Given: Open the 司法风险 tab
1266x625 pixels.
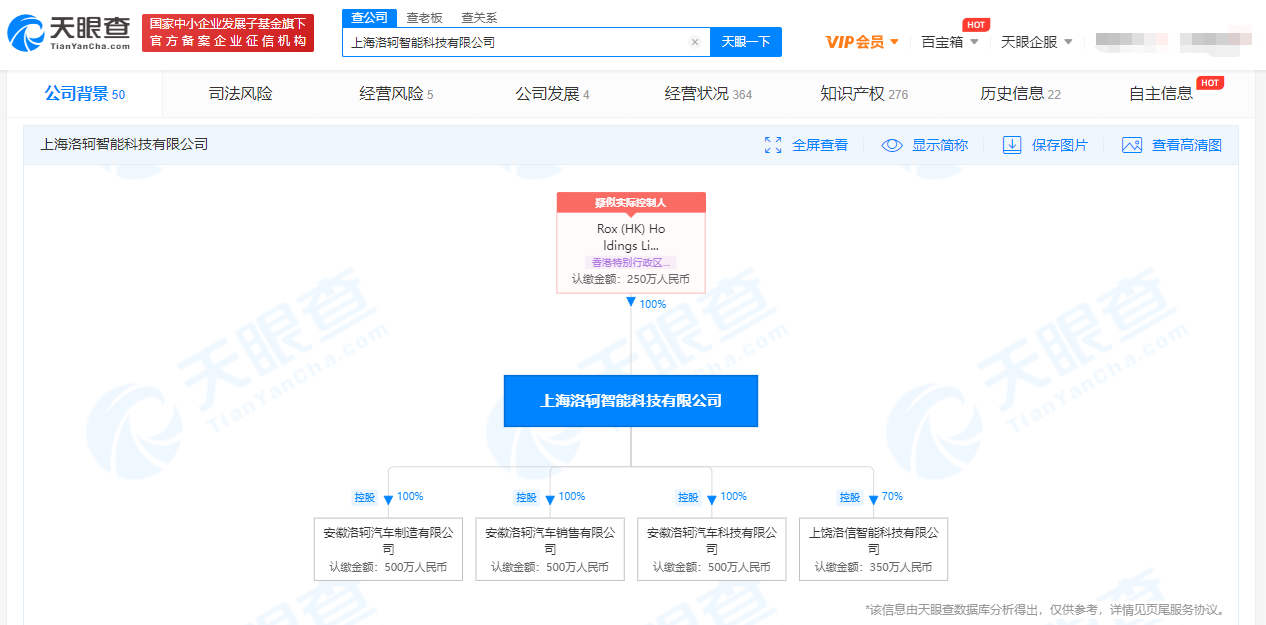Looking at the screenshot, I should coord(240,94).
